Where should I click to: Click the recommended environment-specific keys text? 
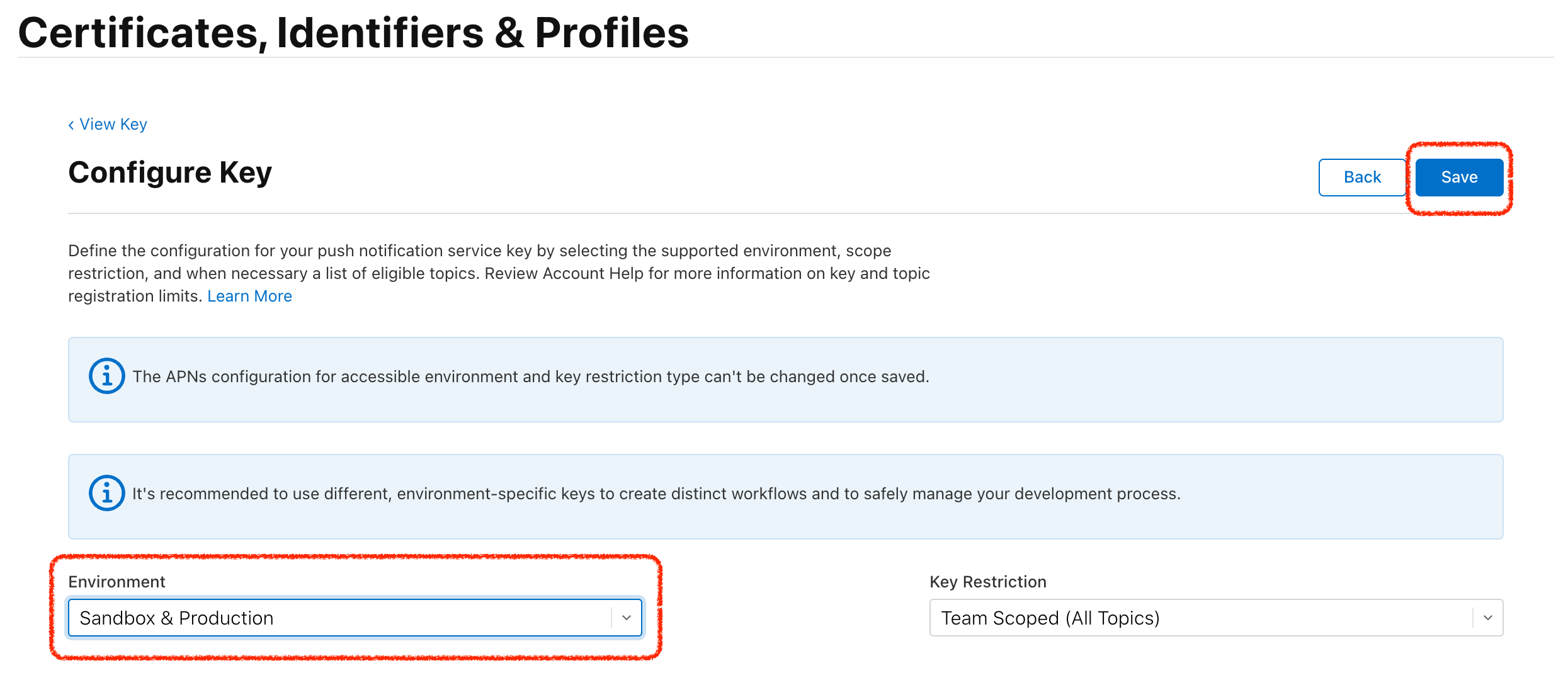(656, 494)
